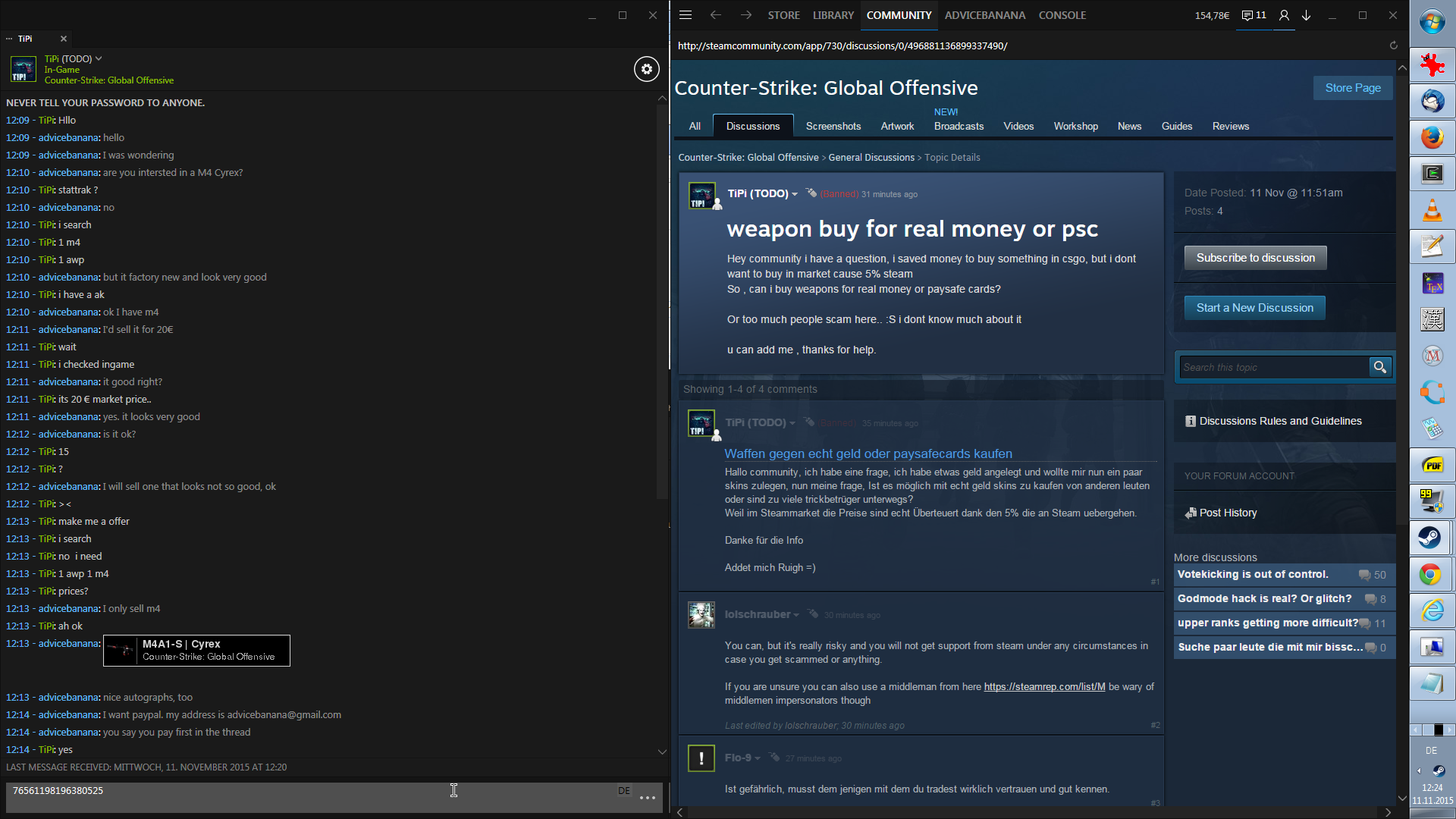
Task: Open the notifications icon showing 11
Action: click(x=1254, y=15)
